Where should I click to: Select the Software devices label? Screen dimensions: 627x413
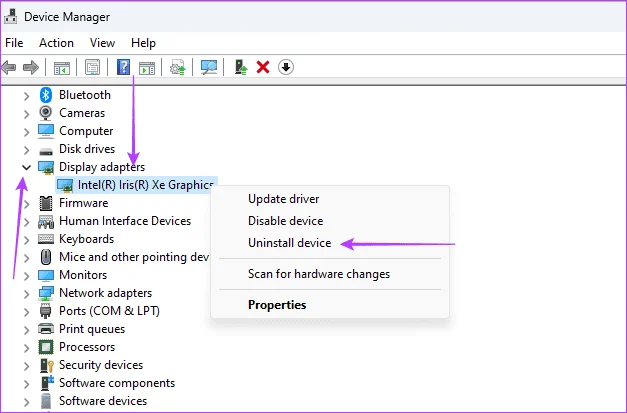pyautogui.click(x=103, y=401)
